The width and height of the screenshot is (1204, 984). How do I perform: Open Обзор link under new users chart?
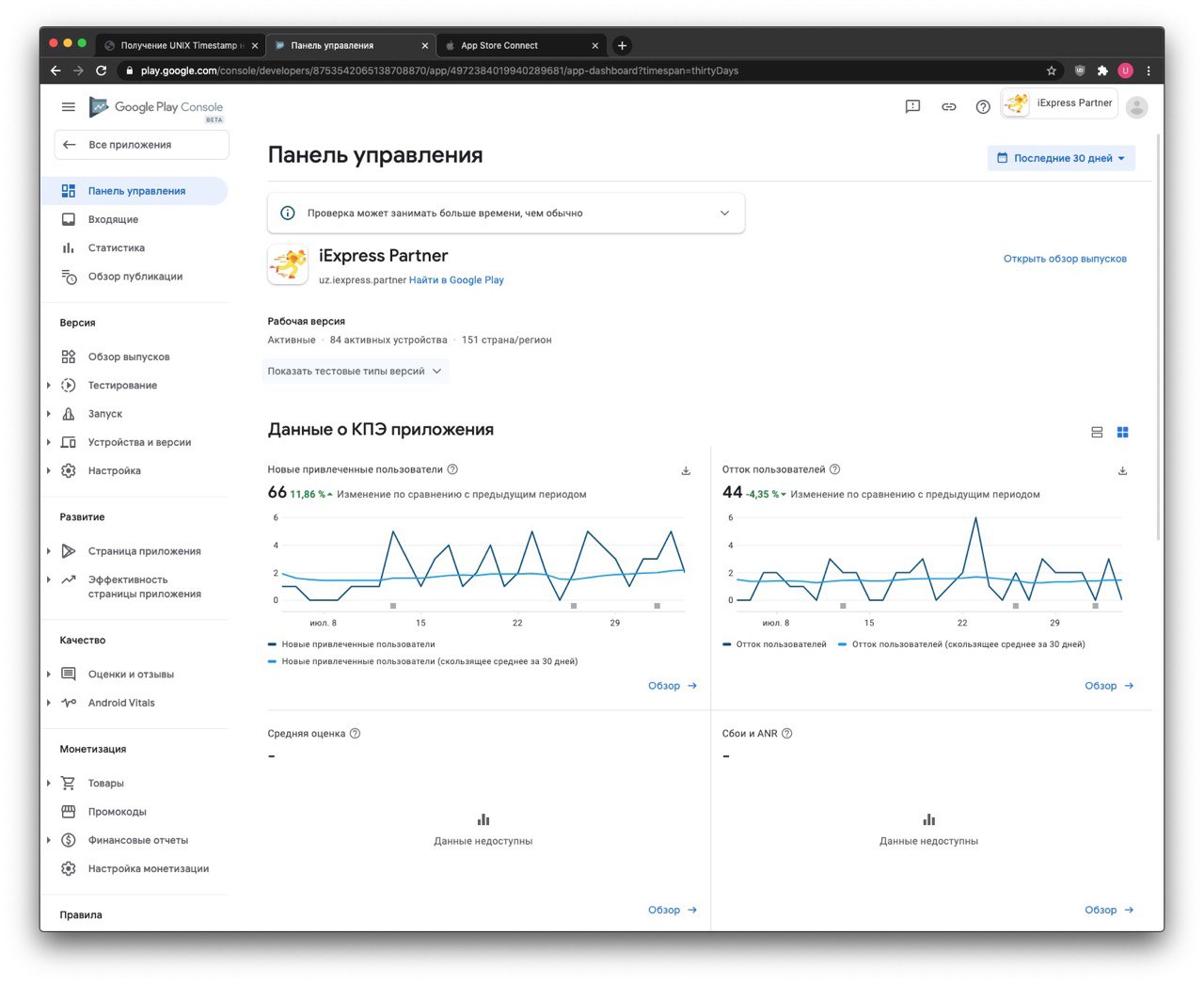673,686
